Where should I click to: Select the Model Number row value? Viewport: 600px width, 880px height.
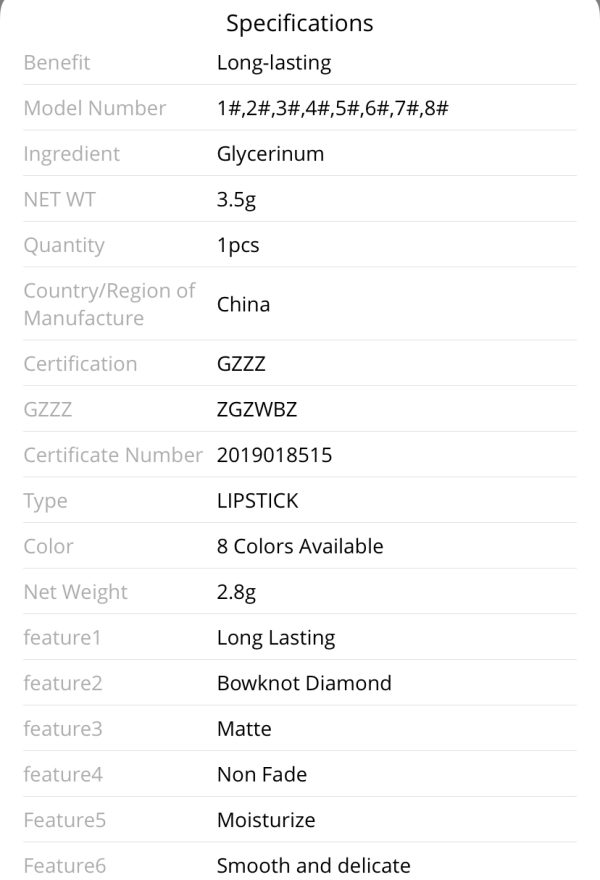pyautogui.click(x=333, y=108)
